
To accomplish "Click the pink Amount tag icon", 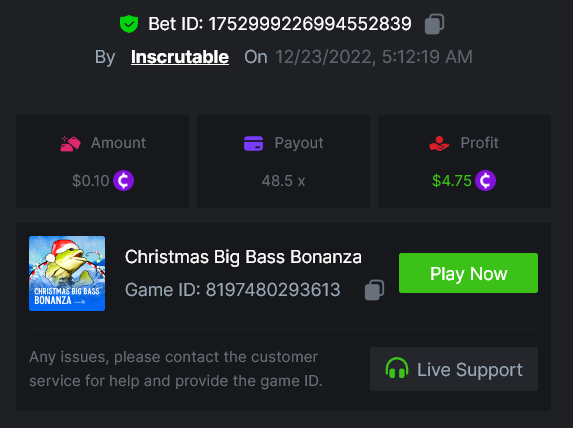I will click(70, 143).
